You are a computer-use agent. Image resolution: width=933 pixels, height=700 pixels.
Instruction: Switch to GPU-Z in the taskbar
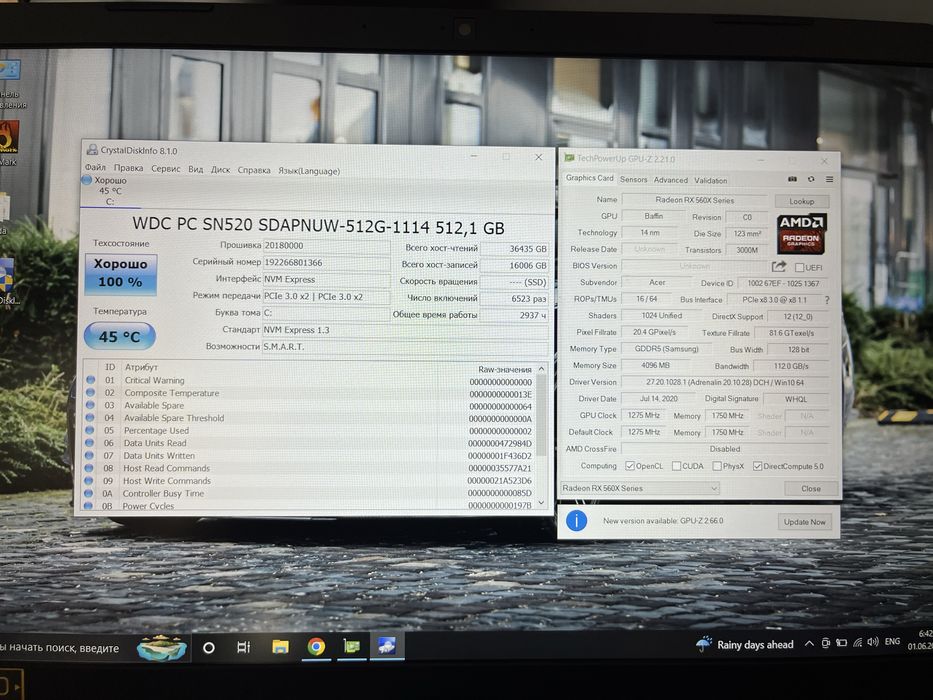(352, 646)
